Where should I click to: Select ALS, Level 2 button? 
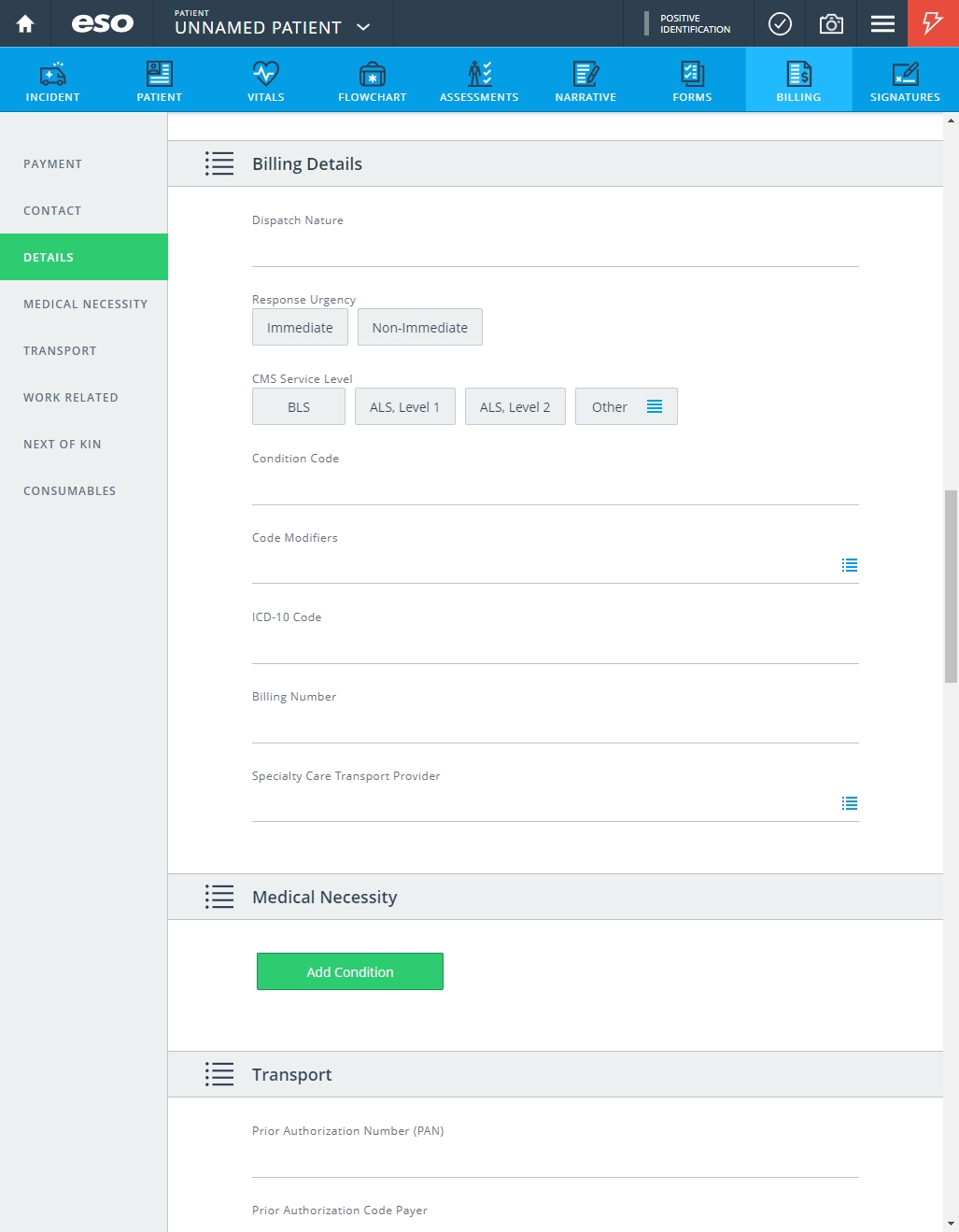[515, 406]
